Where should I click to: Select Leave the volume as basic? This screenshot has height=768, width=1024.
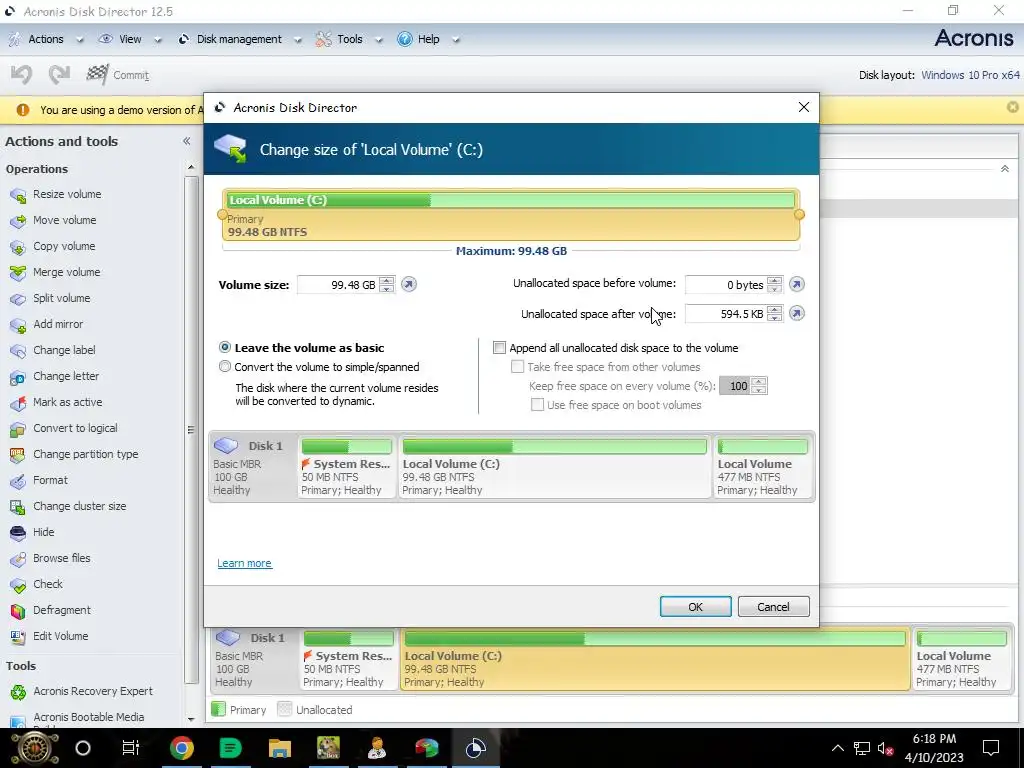[x=225, y=347]
